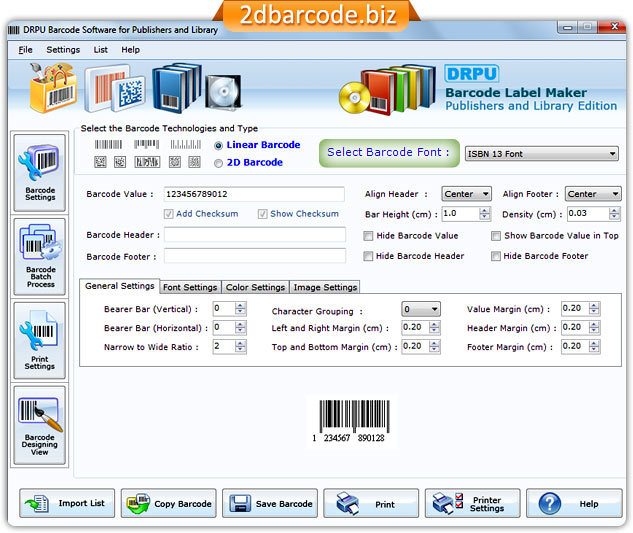
Task: Switch to the General Settings tab
Action: [119, 286]
